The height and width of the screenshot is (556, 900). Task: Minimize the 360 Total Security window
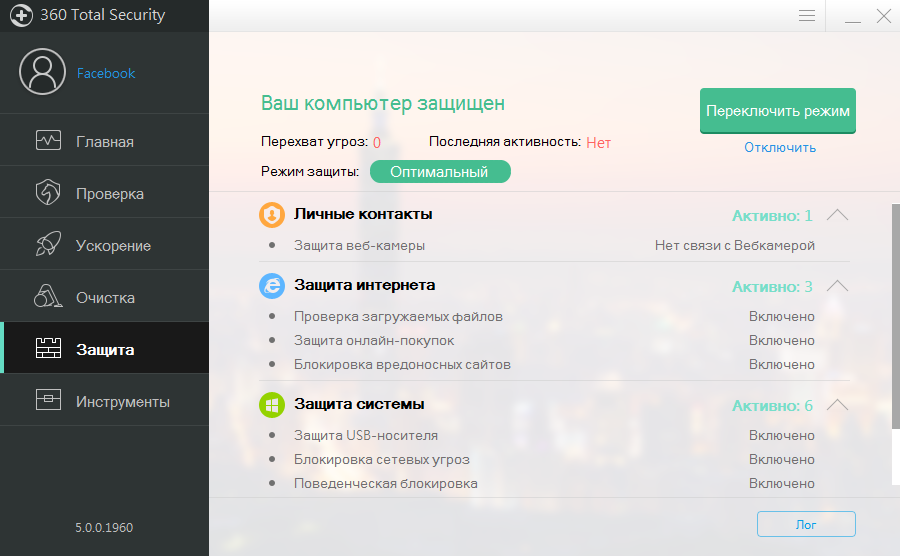pos(853,21)
